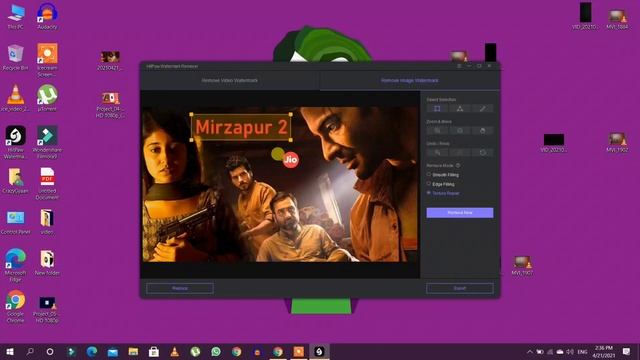Open the CrazyGyaan folder on desktop
The height and width of the screenshot is (360, 640).
point(16,180)
